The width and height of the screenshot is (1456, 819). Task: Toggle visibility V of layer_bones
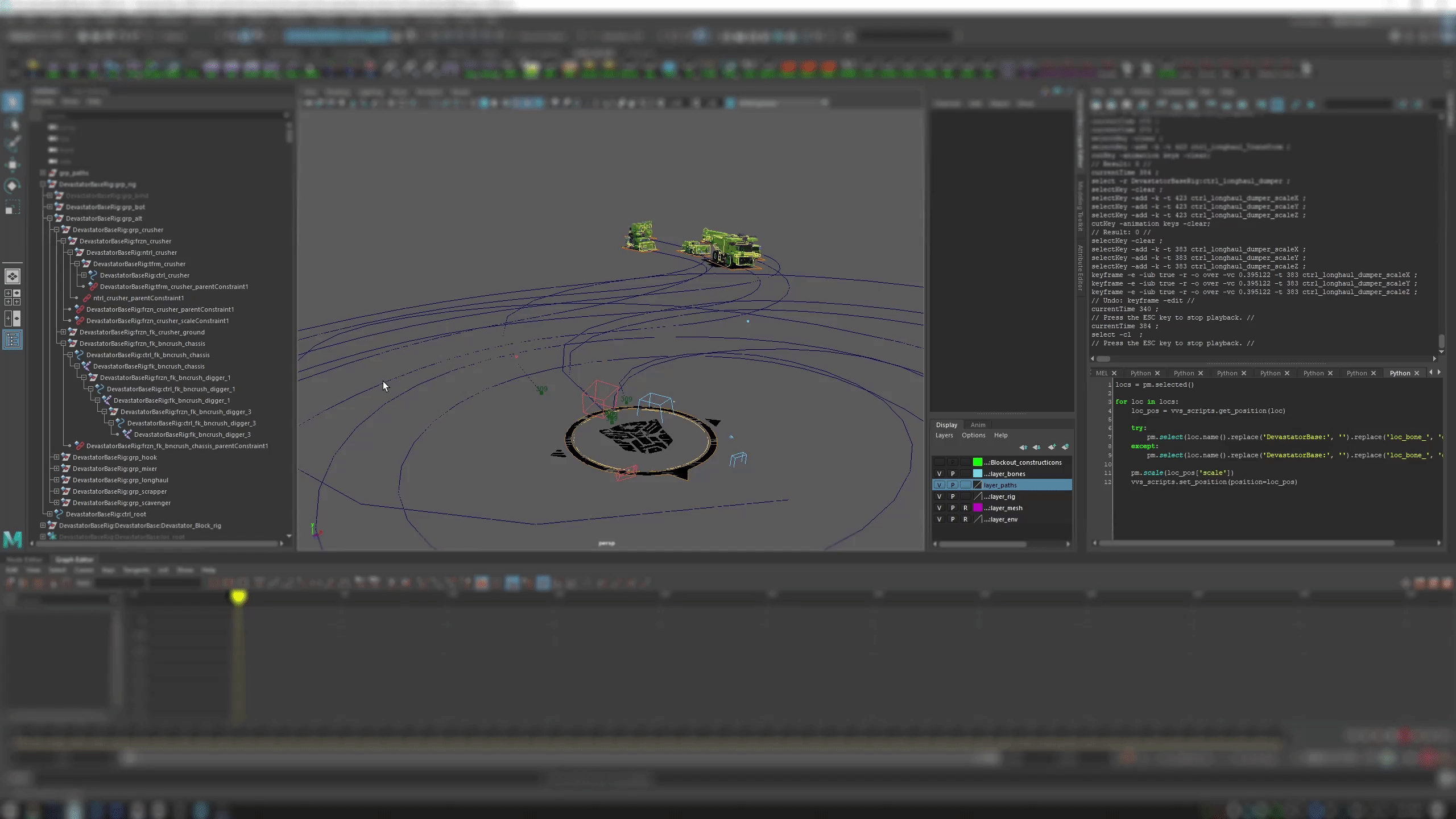tap(939, 474)
